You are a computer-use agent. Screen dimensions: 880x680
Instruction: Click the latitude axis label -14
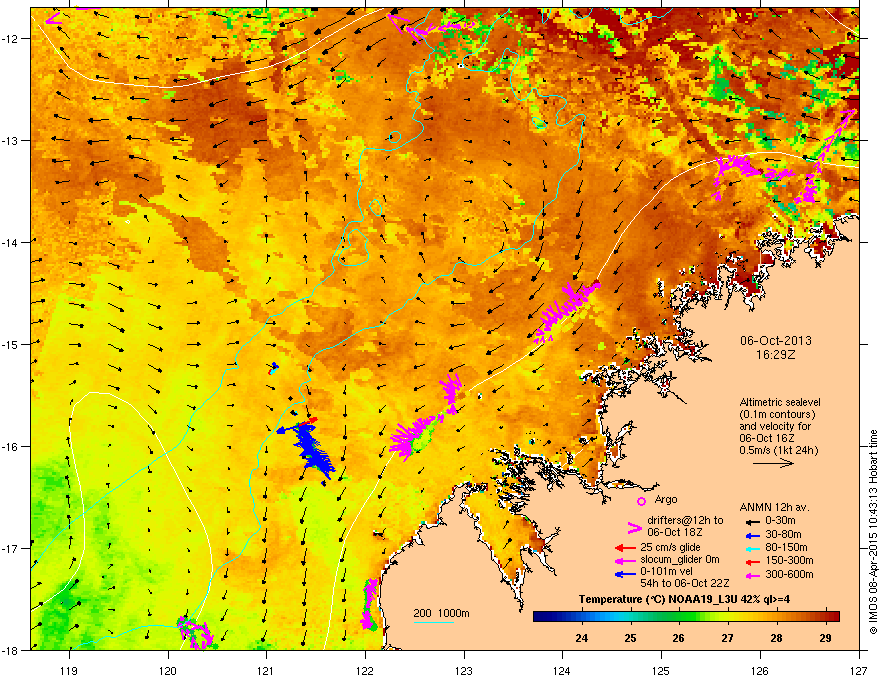pos(11,242)
